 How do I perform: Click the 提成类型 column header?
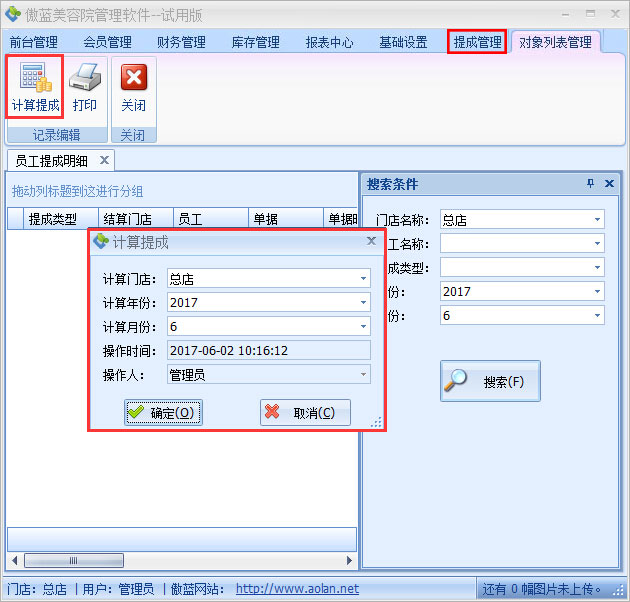(x=61, y=219)
